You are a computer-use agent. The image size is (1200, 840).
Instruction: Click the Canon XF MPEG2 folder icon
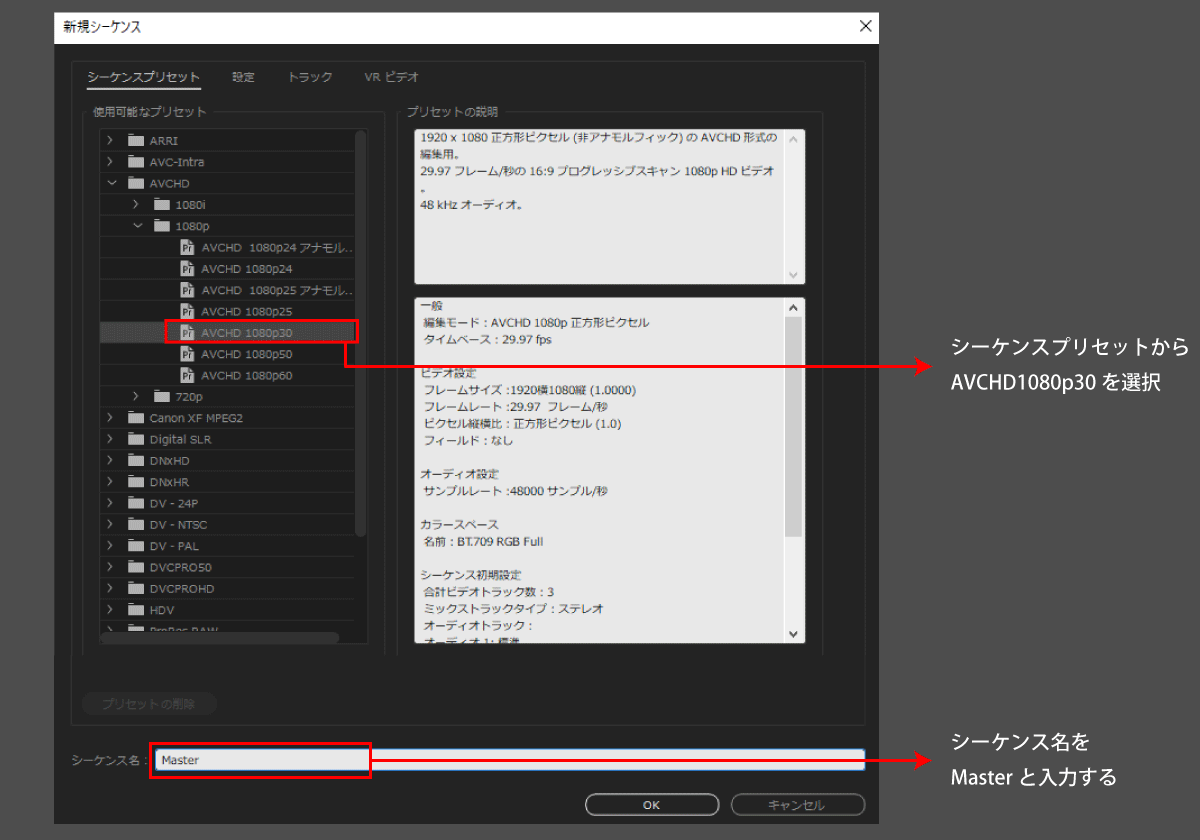point(136,418)
